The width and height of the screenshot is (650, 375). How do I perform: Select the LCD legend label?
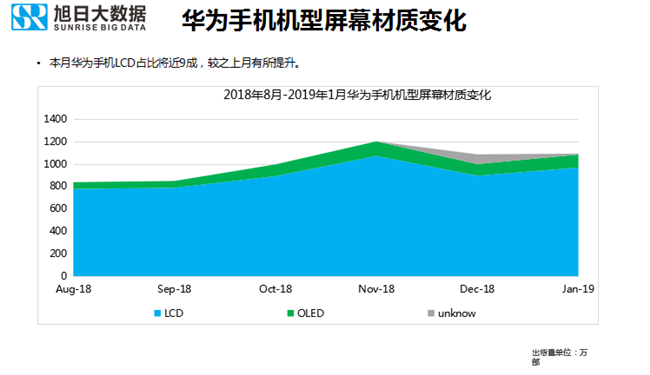tap(174, 313)
